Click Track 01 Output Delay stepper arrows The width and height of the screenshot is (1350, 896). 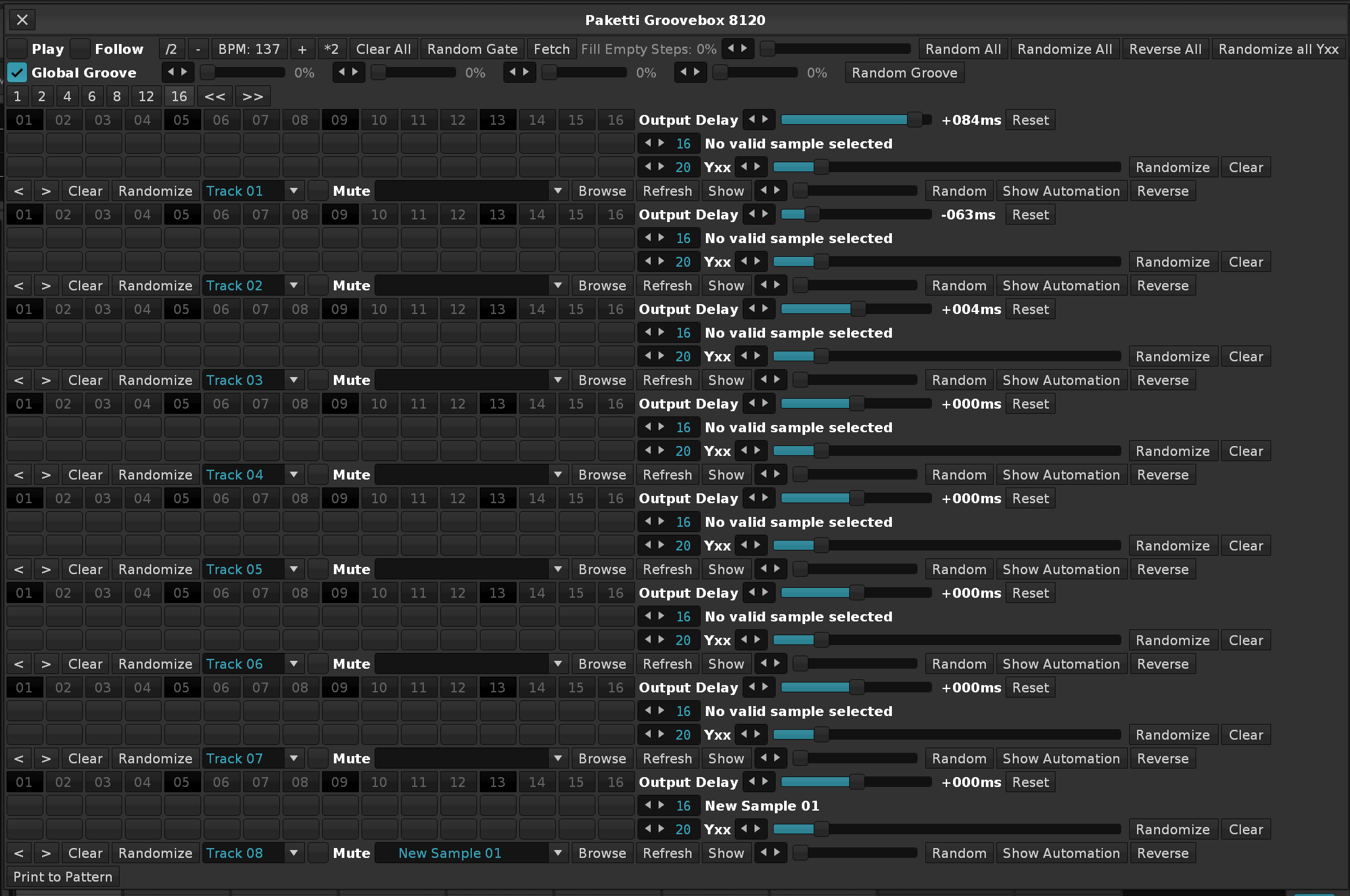[x=758, y=120]
